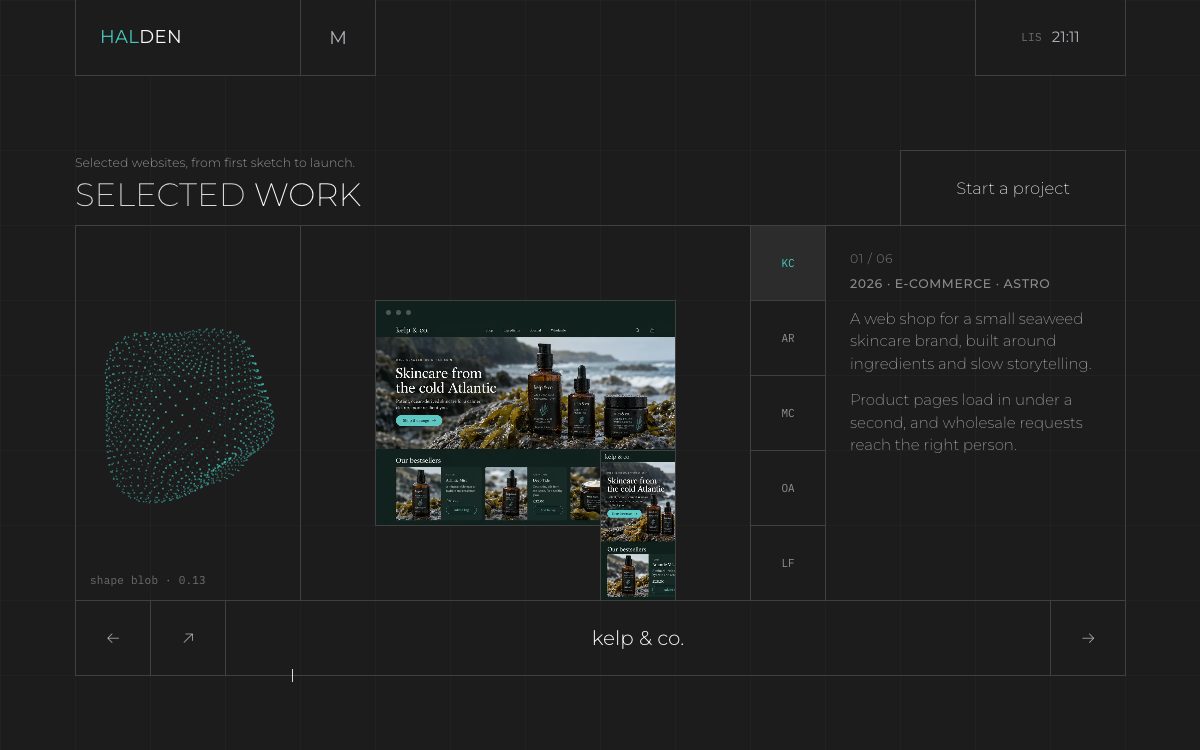The height and width of the screenshot is (750, 1200).
Task: Open the M menu button
Action: pos(338,38)
